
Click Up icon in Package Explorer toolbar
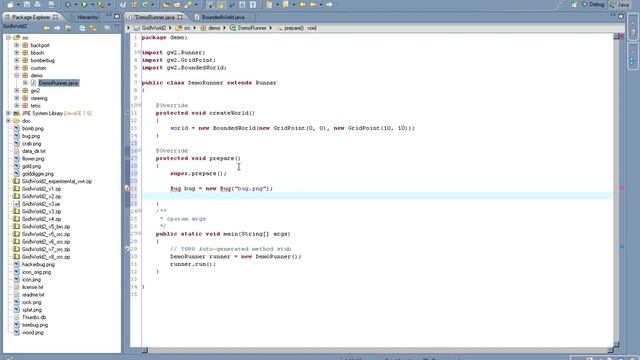(x=68, y=28)
